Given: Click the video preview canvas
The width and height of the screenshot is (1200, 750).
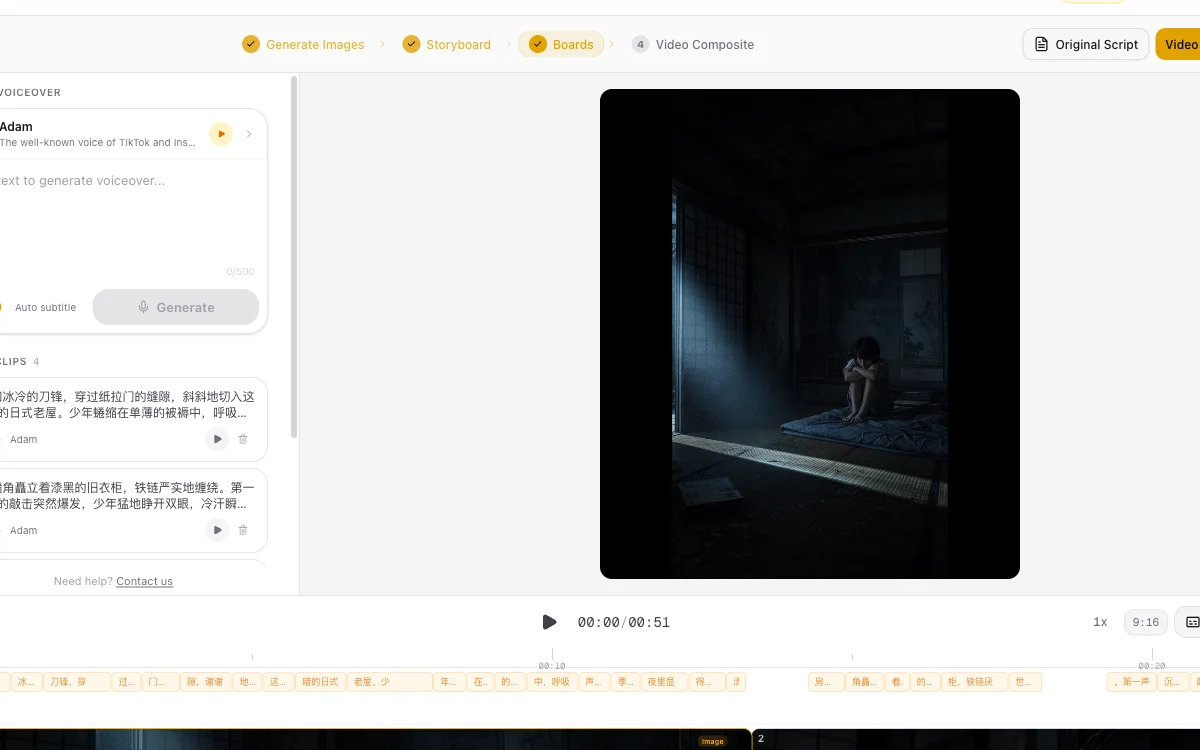Looking at the screenshot, I should (x=810, y=334).
